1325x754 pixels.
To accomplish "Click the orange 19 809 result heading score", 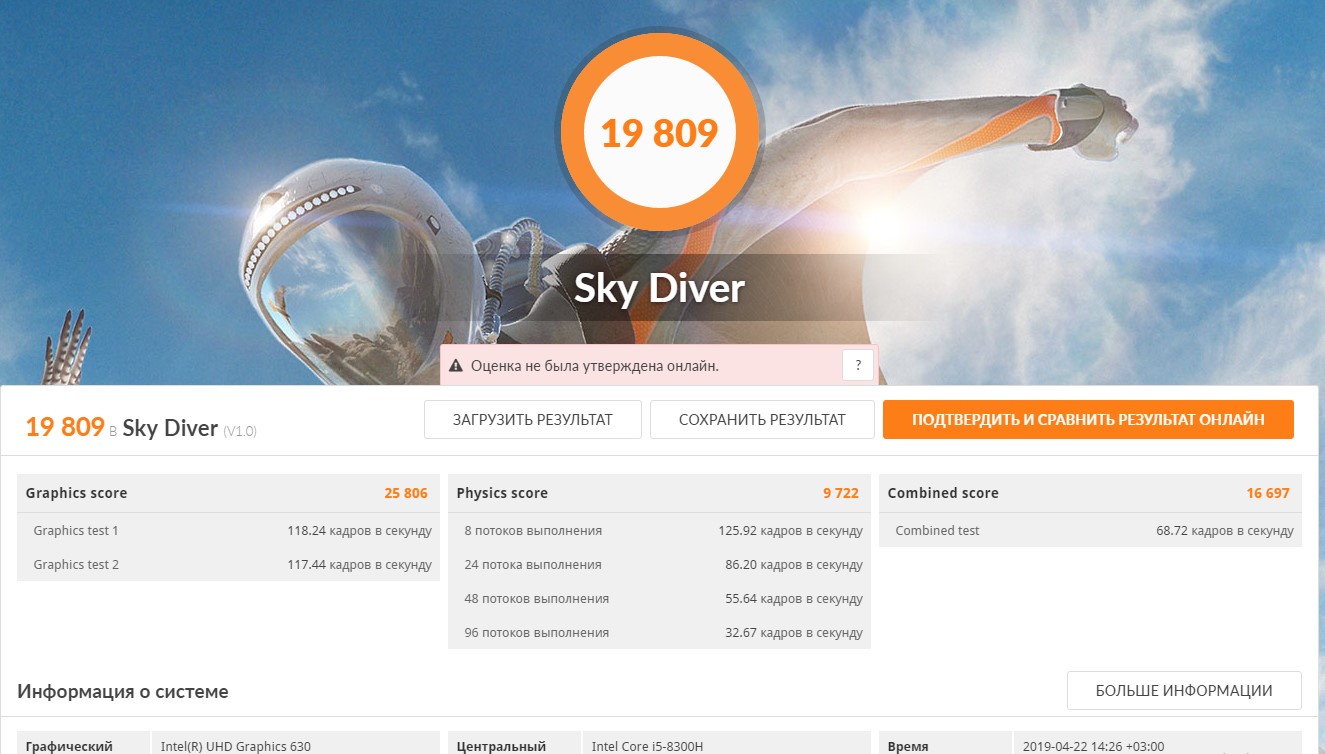I will click(x=65, y=427).
